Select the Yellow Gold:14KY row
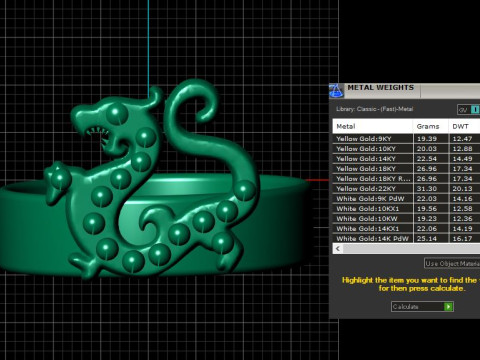The width and height of the screenshot is (480, 360). pyautogui.click(x=406, y=159)
